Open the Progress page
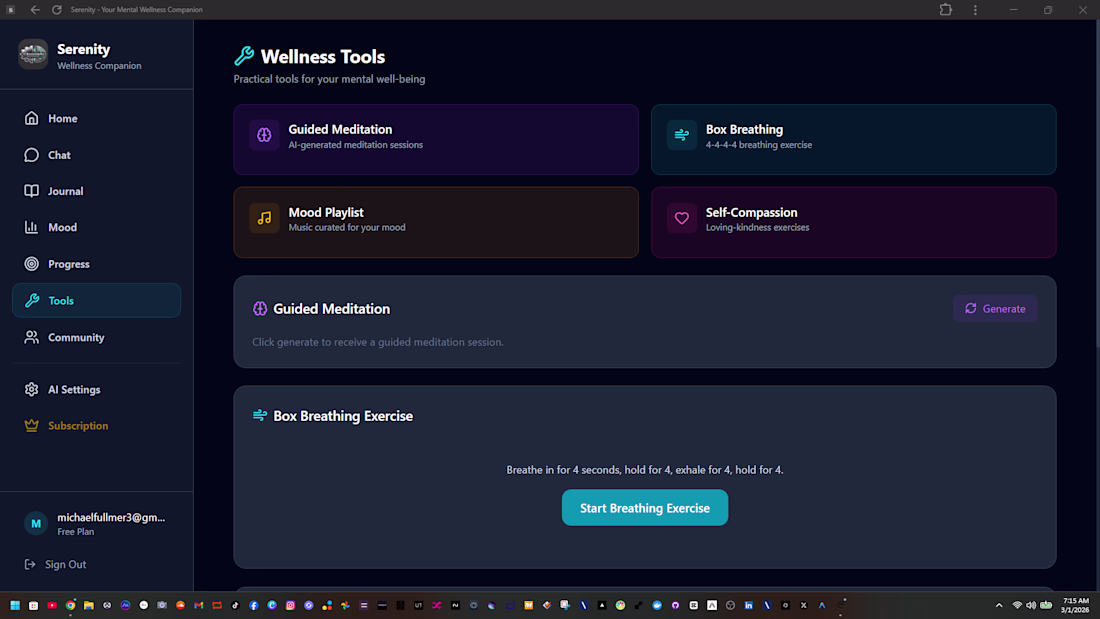Image resolution: width=1100 pixels, height=619 pixels. tap(96, 264)
